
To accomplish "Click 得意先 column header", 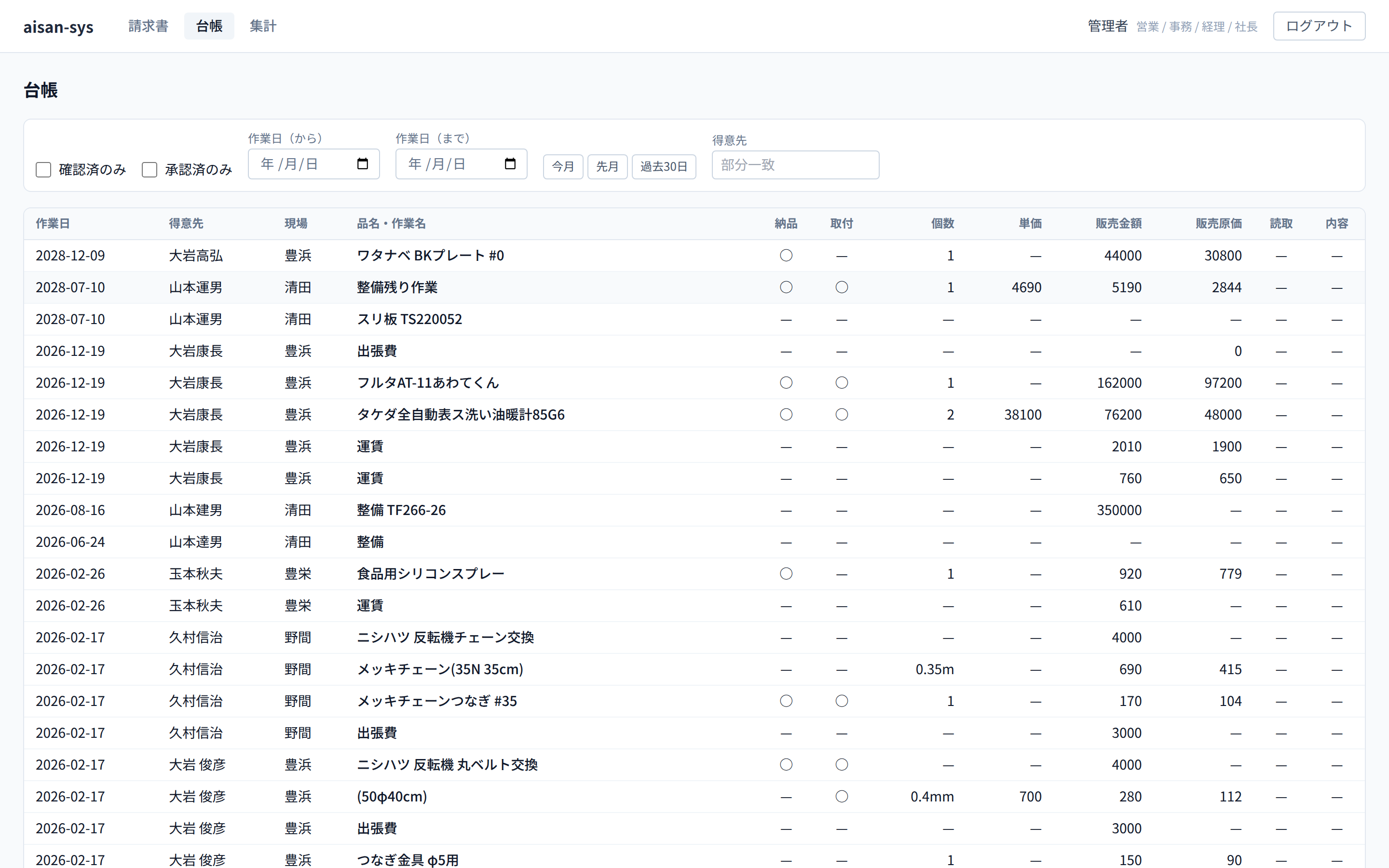I will pyautogui.click(x=186, y=223).
